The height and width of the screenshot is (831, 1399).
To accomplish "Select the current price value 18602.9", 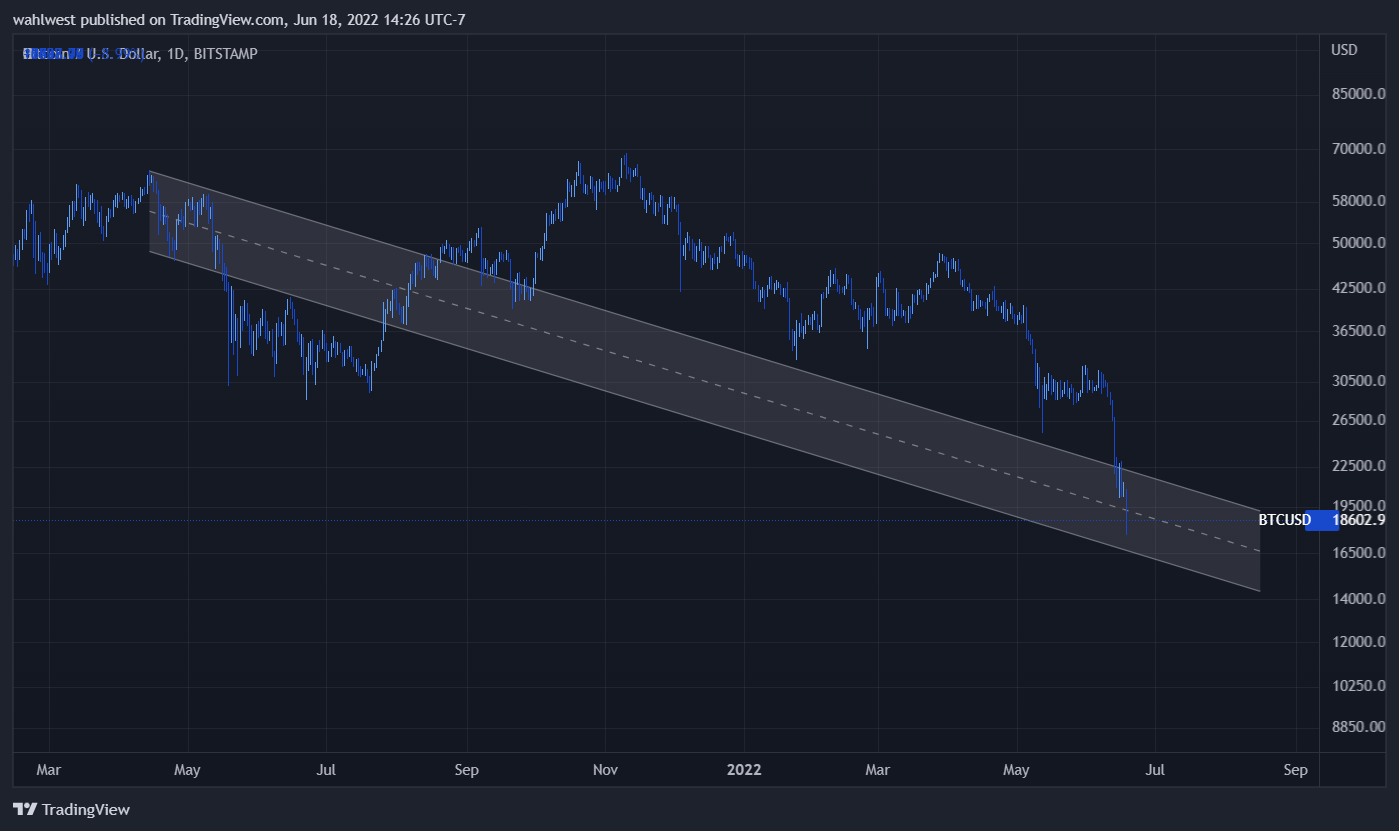I will coord(1361,520).
